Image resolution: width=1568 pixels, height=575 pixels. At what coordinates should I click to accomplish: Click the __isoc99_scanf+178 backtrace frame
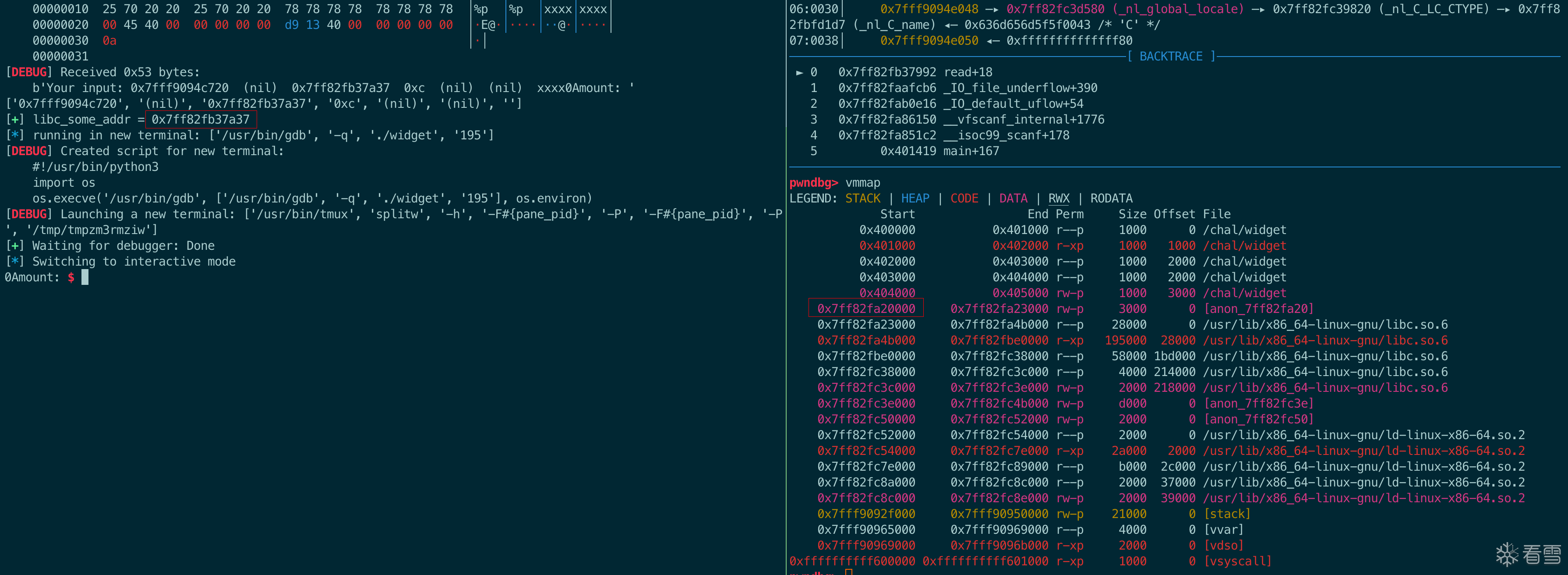1006,135
